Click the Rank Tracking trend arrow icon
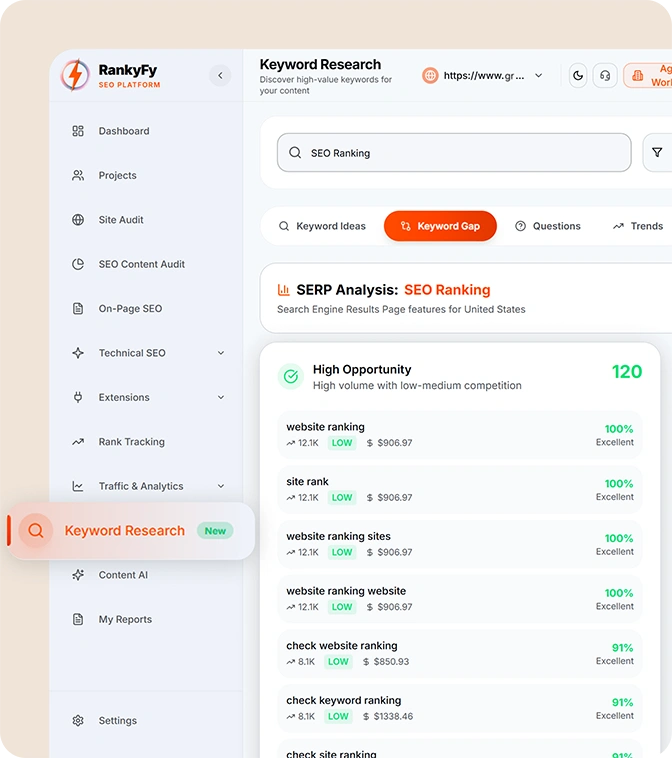Screen dimensions: 672x758 click(x=78, y=442)
